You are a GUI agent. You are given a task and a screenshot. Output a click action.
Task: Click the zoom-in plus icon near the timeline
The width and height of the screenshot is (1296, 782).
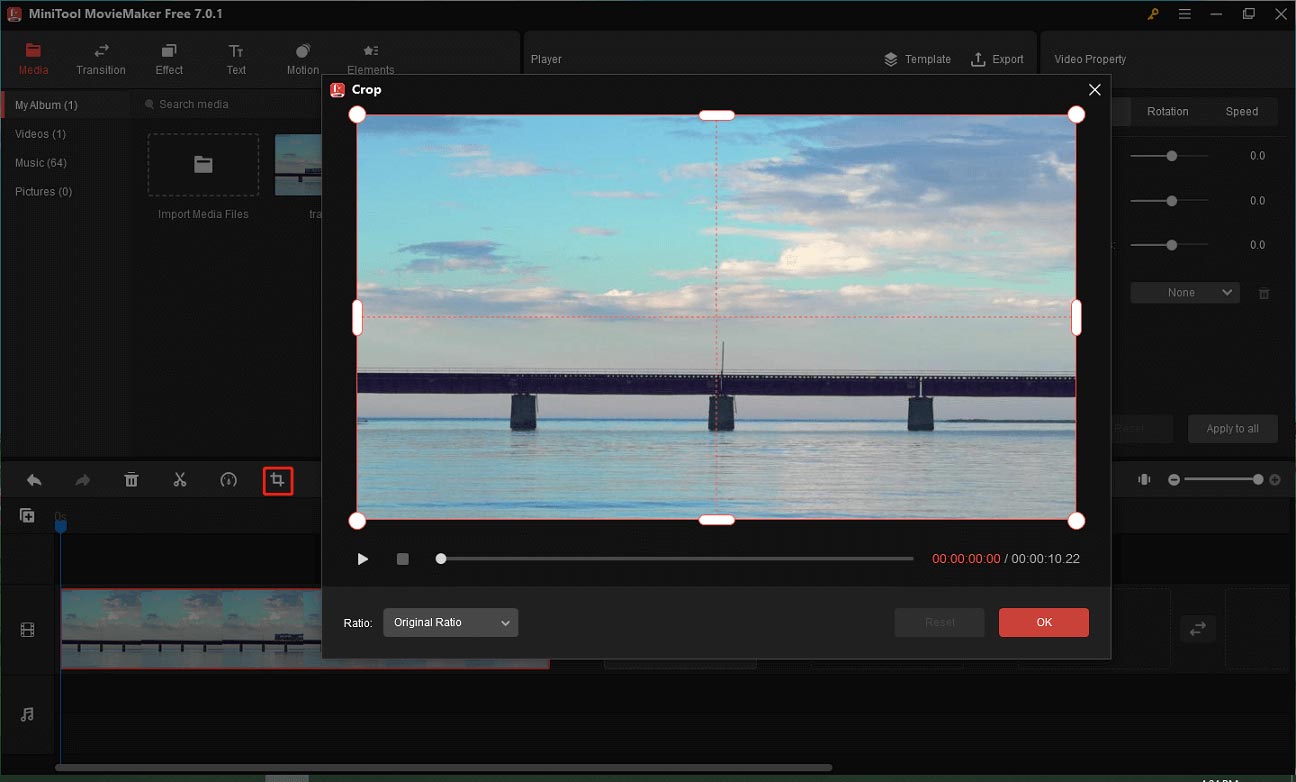pyautogui.click(x=1275, y=479)
